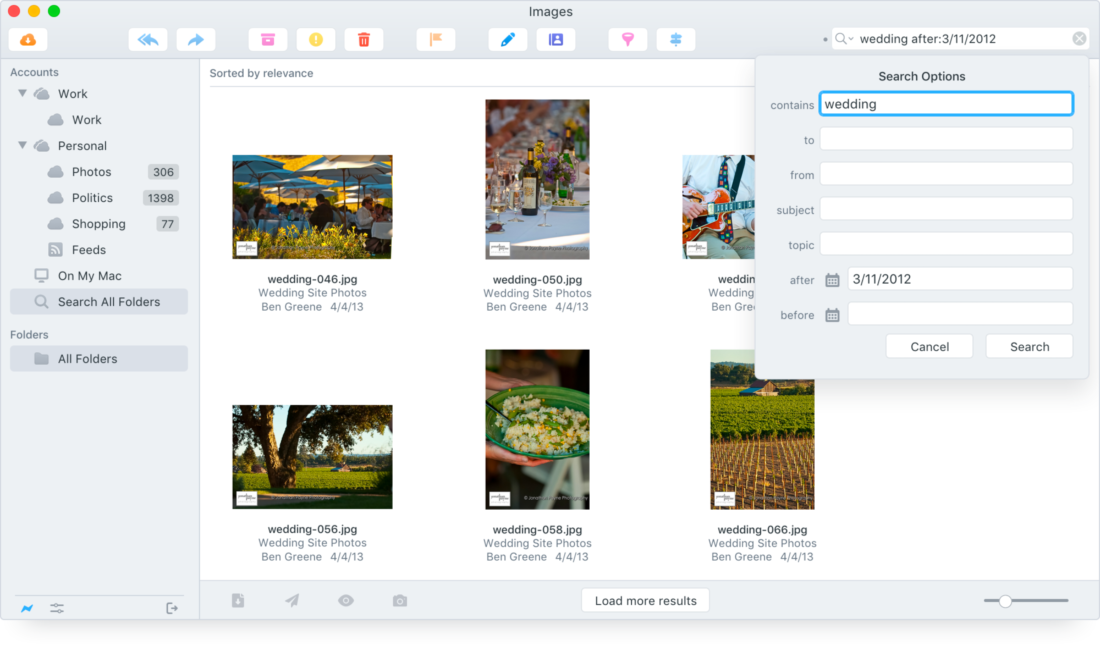Screen dimensions: 1100x646
Task: Open the calendar picker for the before date
Action: click(x=832, y=315)
